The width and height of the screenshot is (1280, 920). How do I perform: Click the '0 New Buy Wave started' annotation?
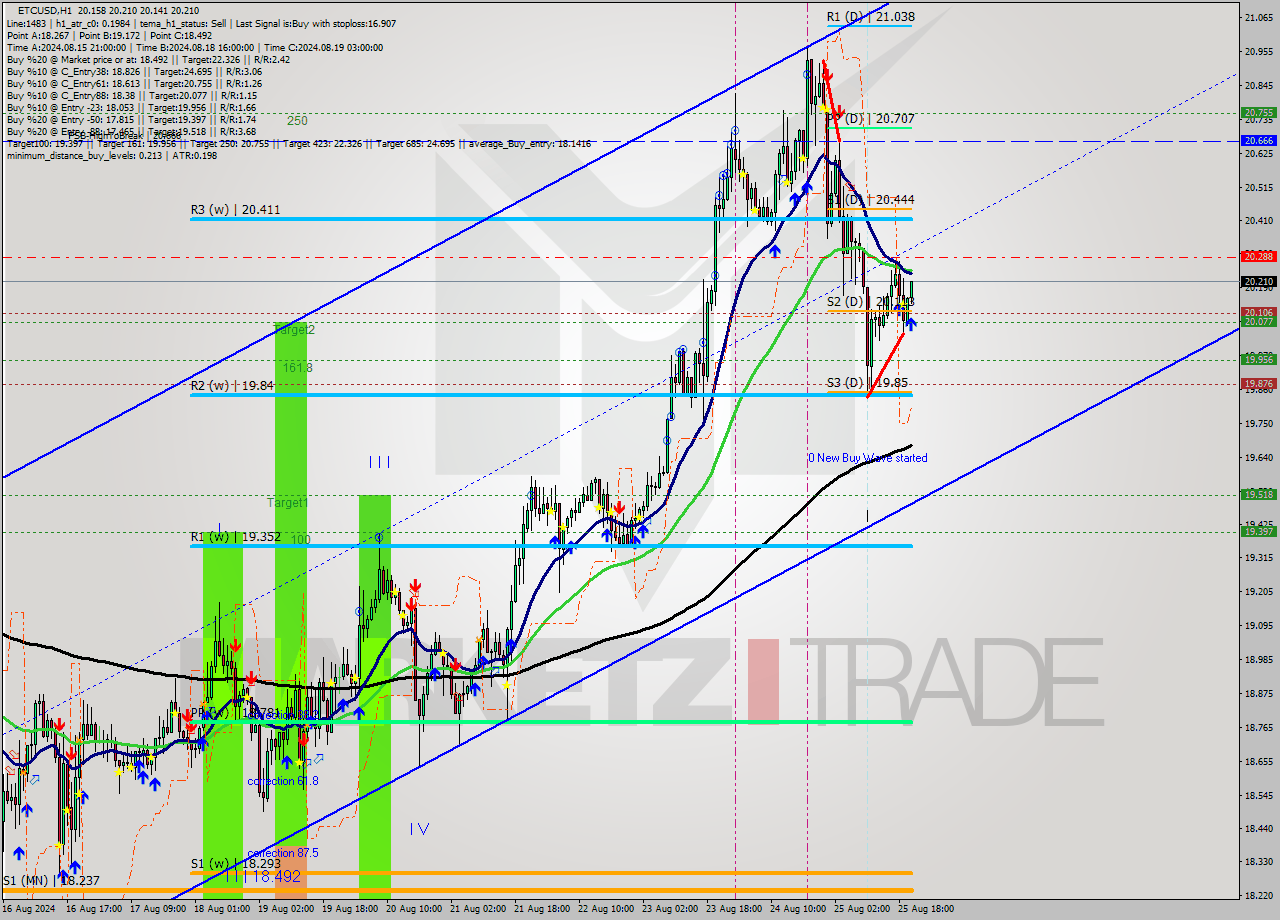pos(867,458)
